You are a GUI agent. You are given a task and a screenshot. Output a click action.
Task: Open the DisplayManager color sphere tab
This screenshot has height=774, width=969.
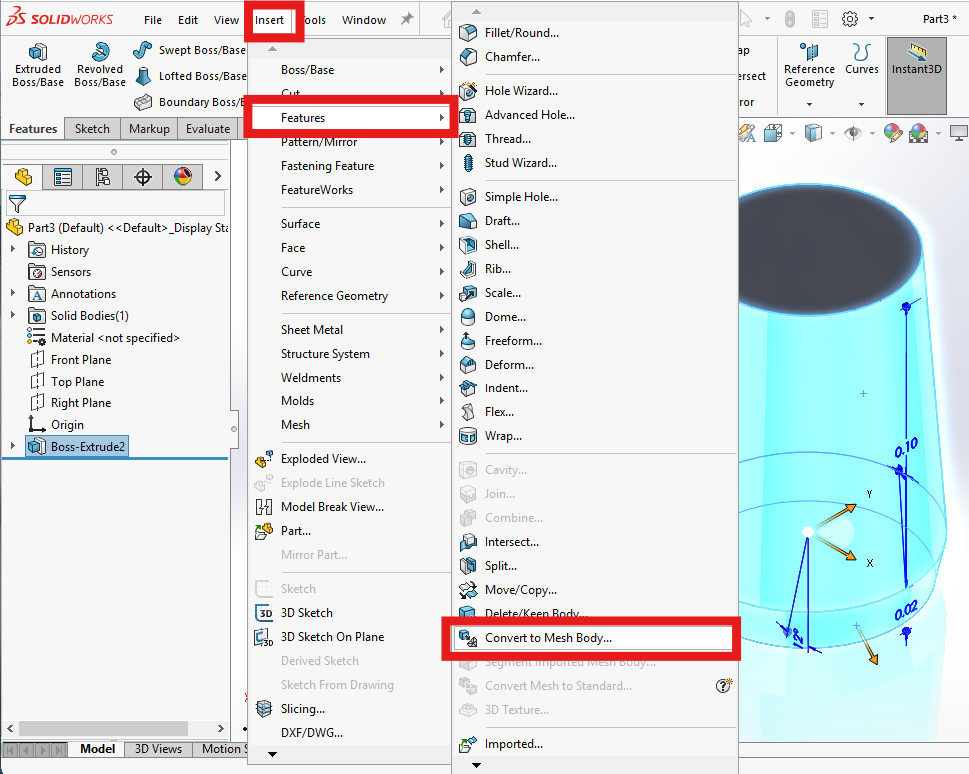183,177
